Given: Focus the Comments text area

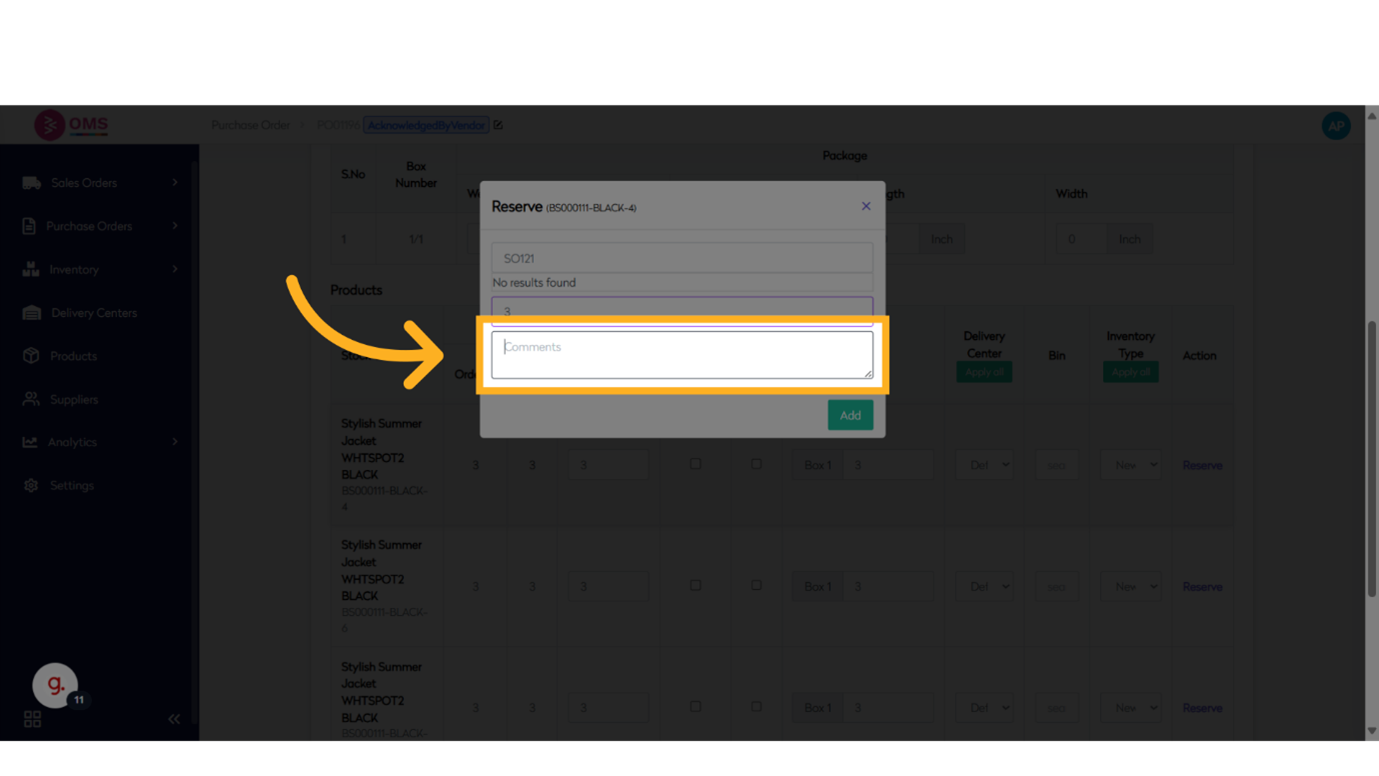Looking at the screenshot, I should [x=682, y=355].
